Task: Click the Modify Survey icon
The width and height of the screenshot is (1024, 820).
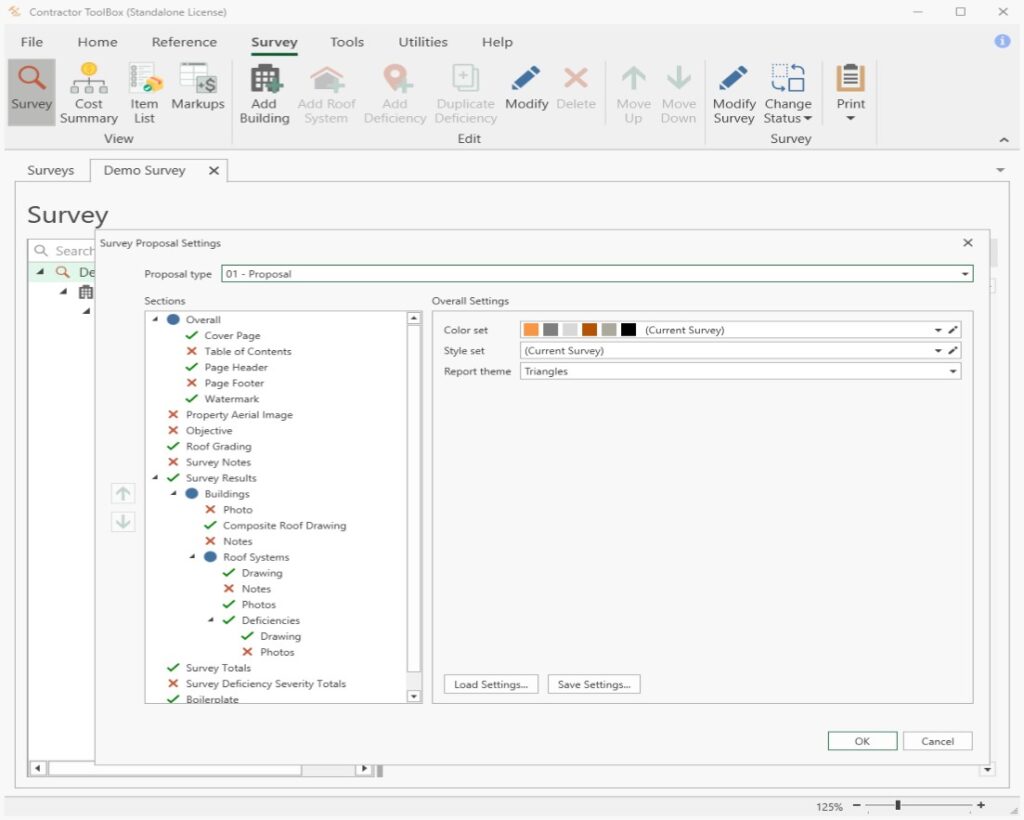Action: 733,80
